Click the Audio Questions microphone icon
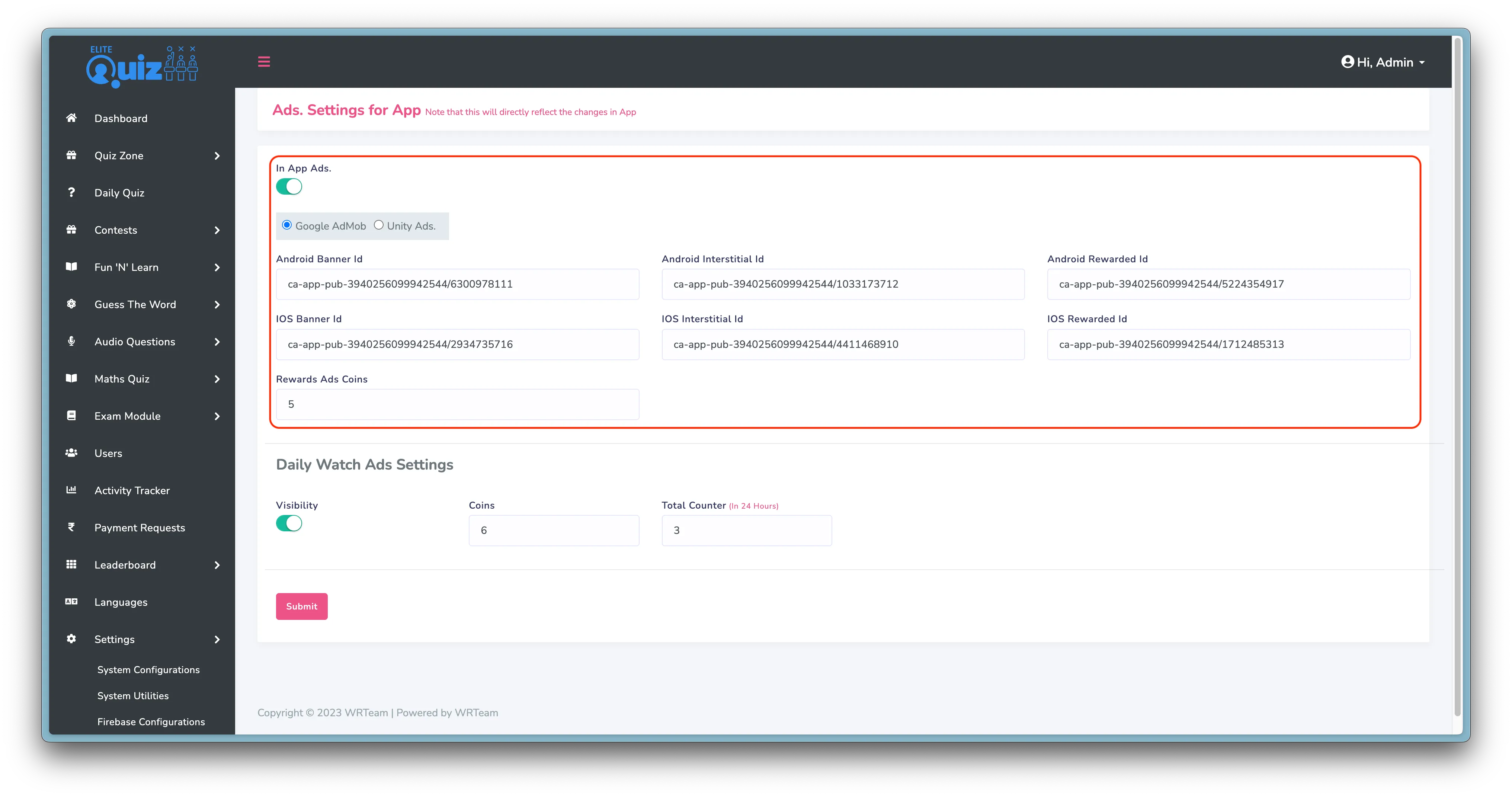Screen dimensions: 1512x797 click(71, 341)
